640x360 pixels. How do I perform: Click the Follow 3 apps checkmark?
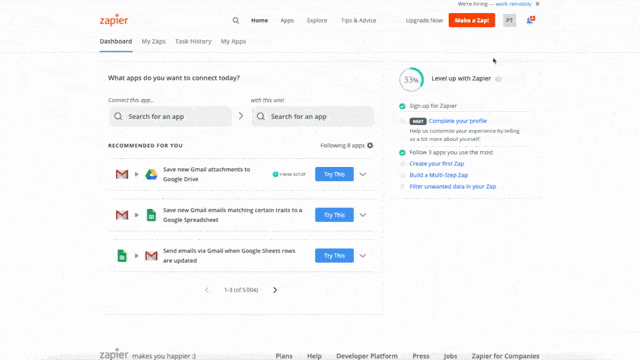[x=402, y=153]
